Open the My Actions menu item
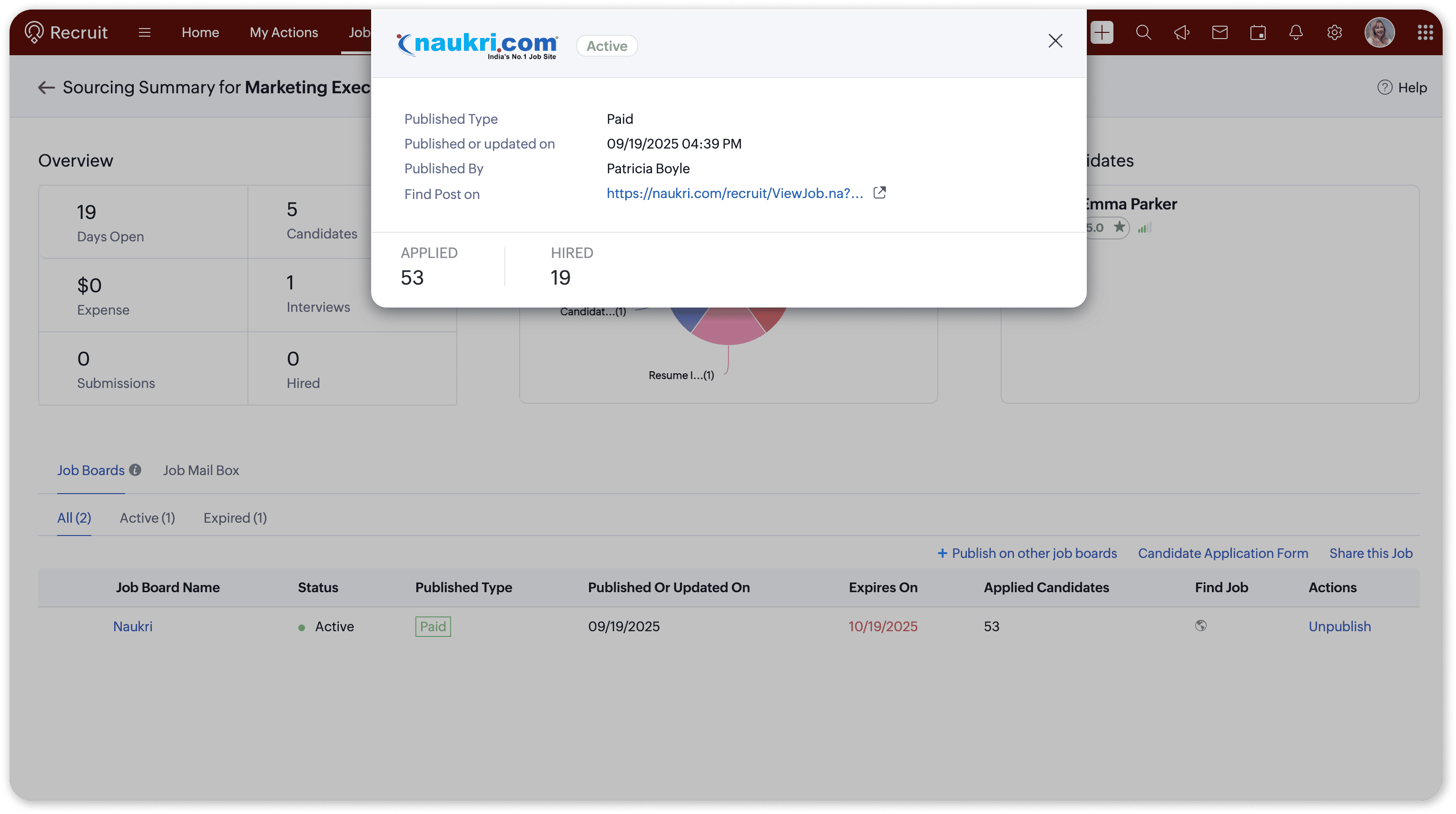This screenshot has width=1456, height=814. (x=284, y=32)
